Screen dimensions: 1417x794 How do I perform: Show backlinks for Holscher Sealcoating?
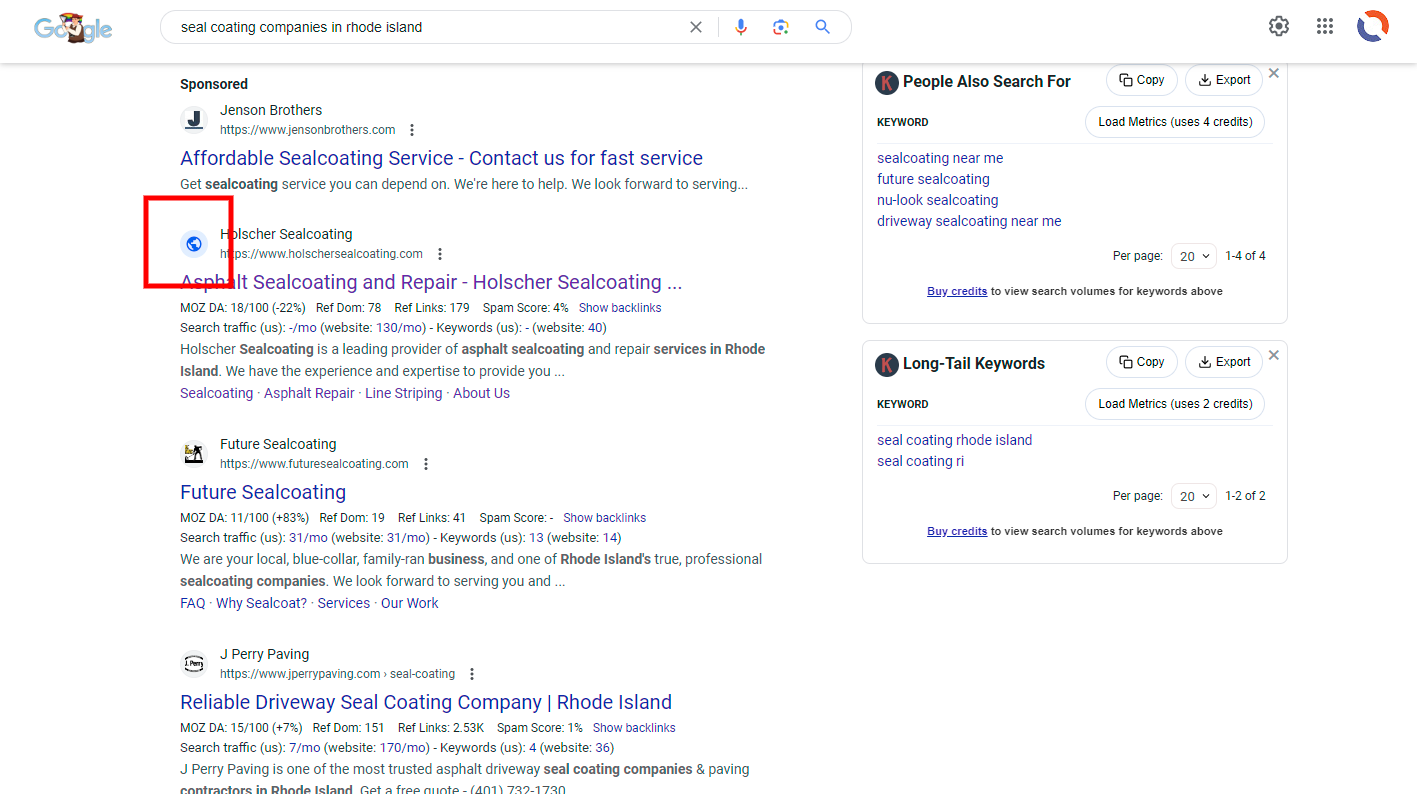[620, 308]
